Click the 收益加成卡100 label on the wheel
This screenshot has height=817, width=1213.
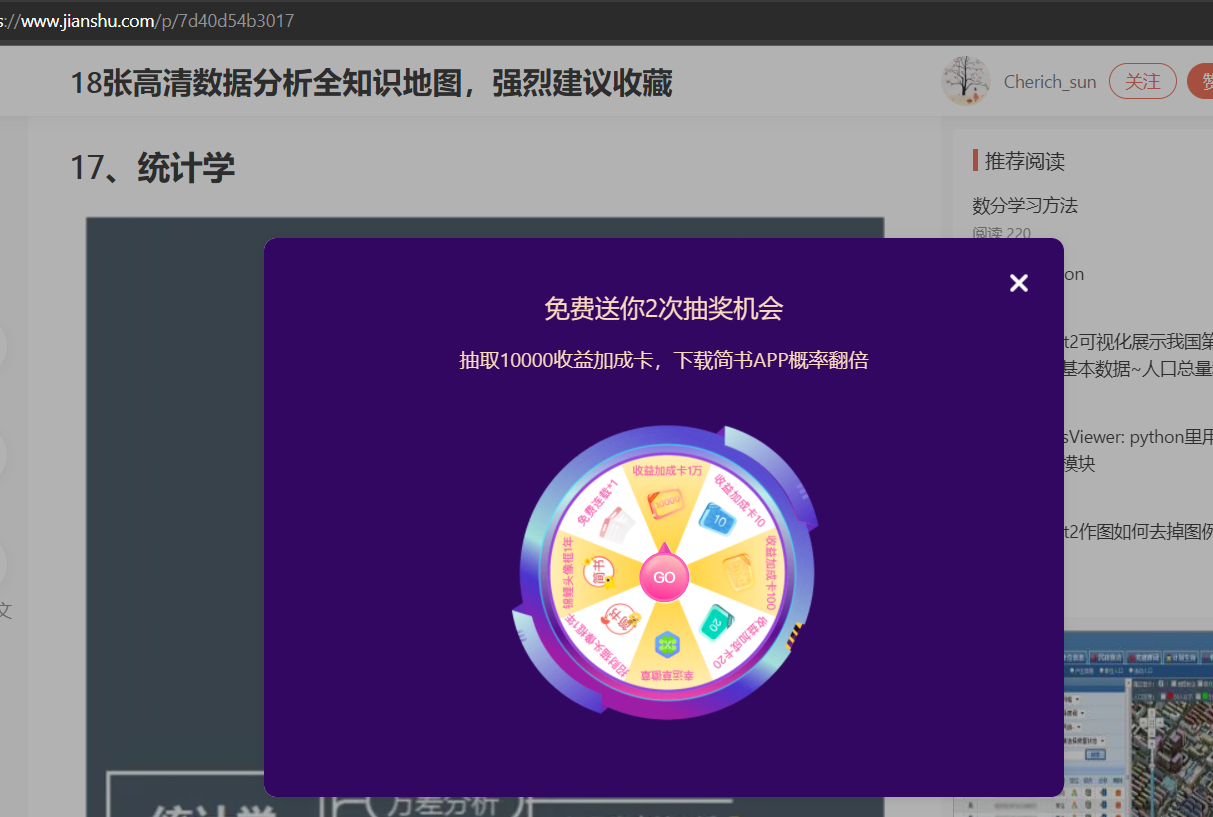point(770,572)
